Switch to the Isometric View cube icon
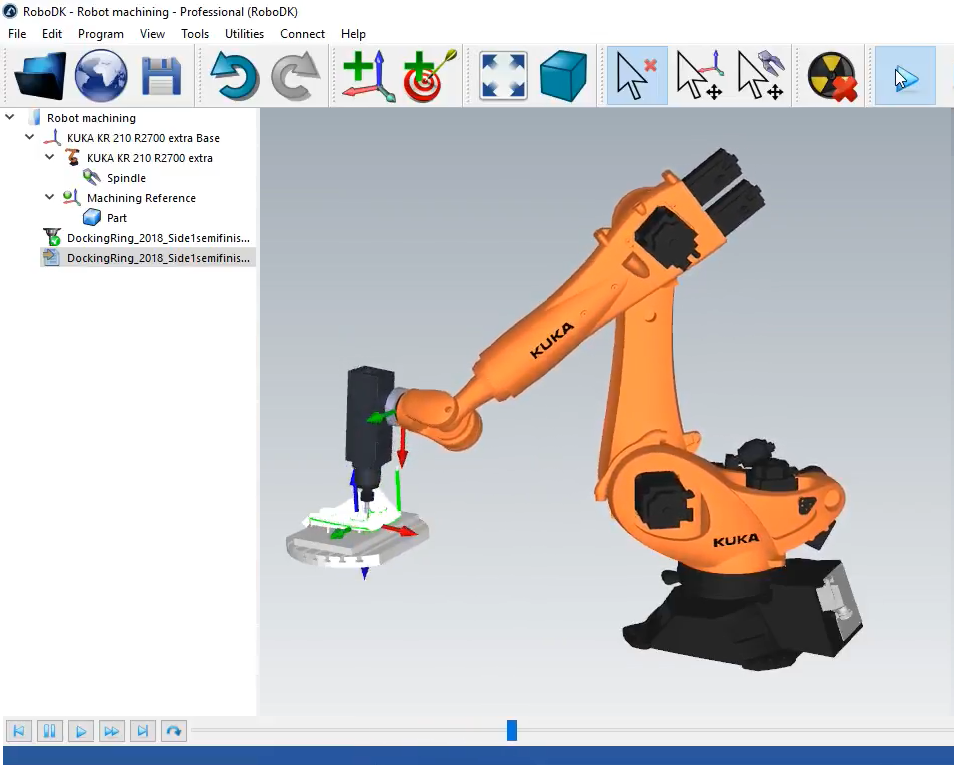Viewport: 954px width, 765px height. point(563,75)
